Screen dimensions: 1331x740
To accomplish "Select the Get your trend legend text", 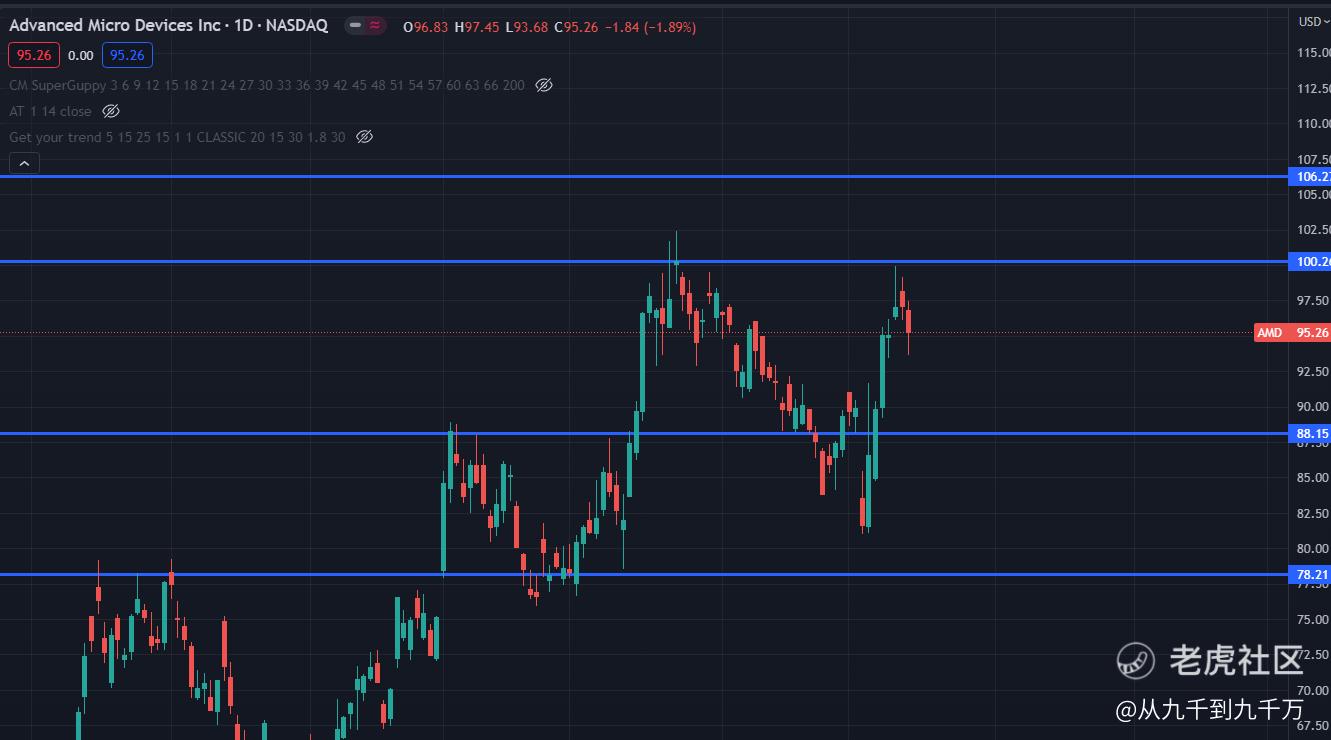I will point(177,137).
